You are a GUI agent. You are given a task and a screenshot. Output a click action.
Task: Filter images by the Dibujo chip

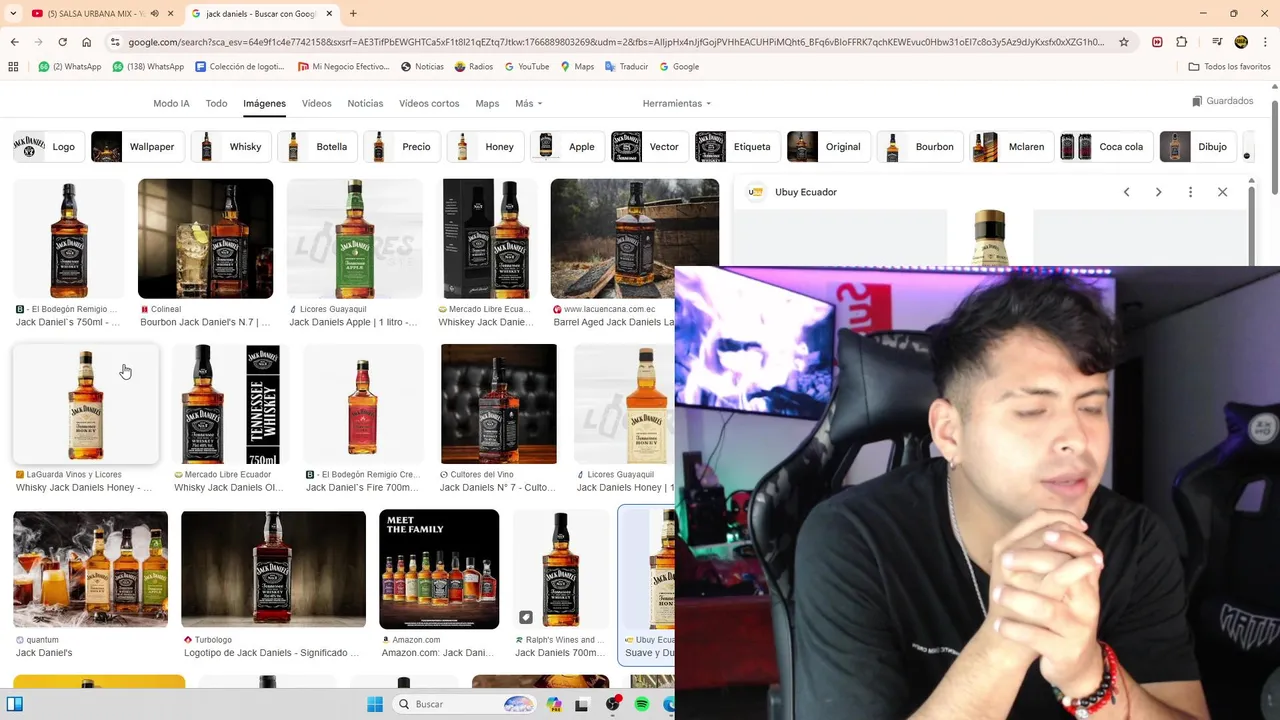tap(1197, 147)
